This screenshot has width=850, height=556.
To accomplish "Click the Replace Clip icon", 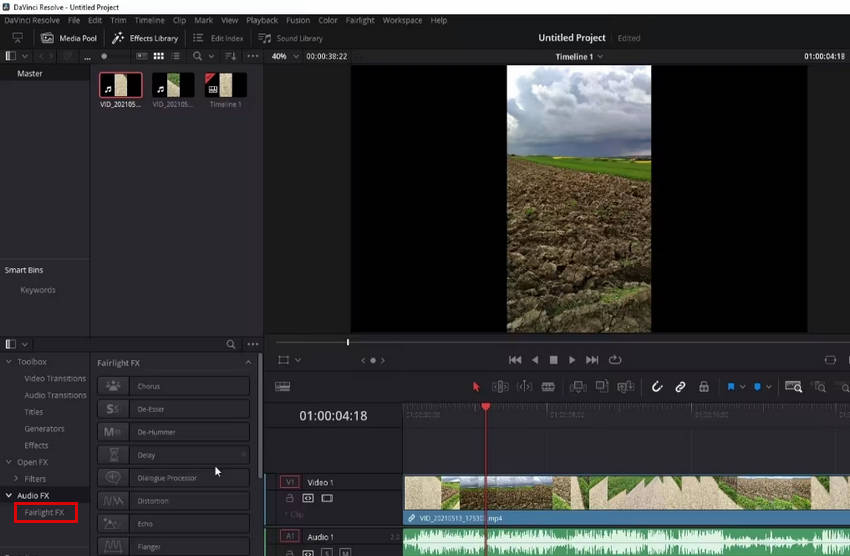I will click(626, 387).
